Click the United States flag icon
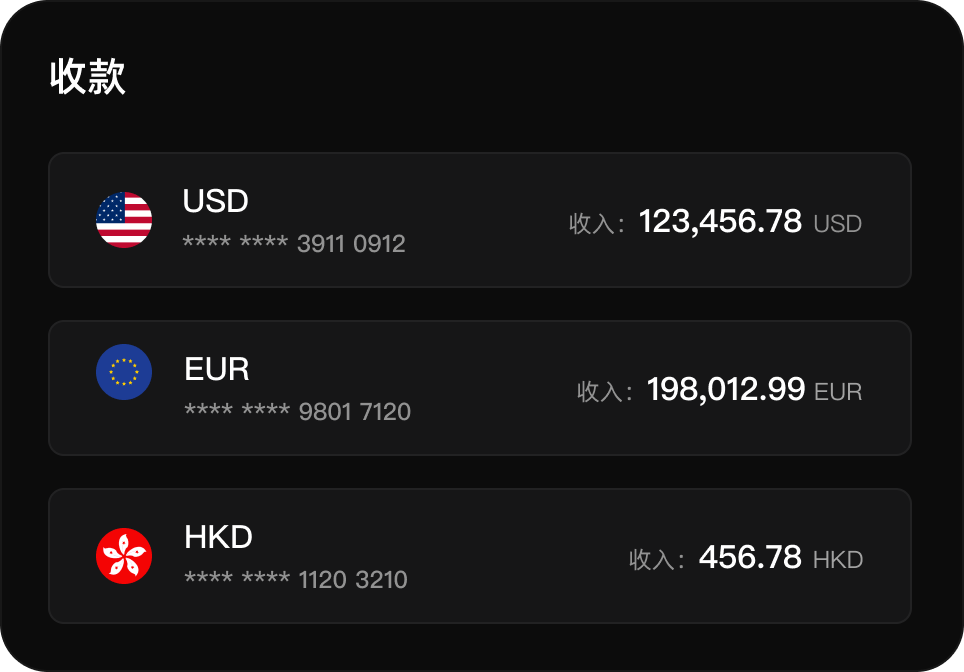The image size is (964, 672). pyautogui.click(x=124, y=220)
